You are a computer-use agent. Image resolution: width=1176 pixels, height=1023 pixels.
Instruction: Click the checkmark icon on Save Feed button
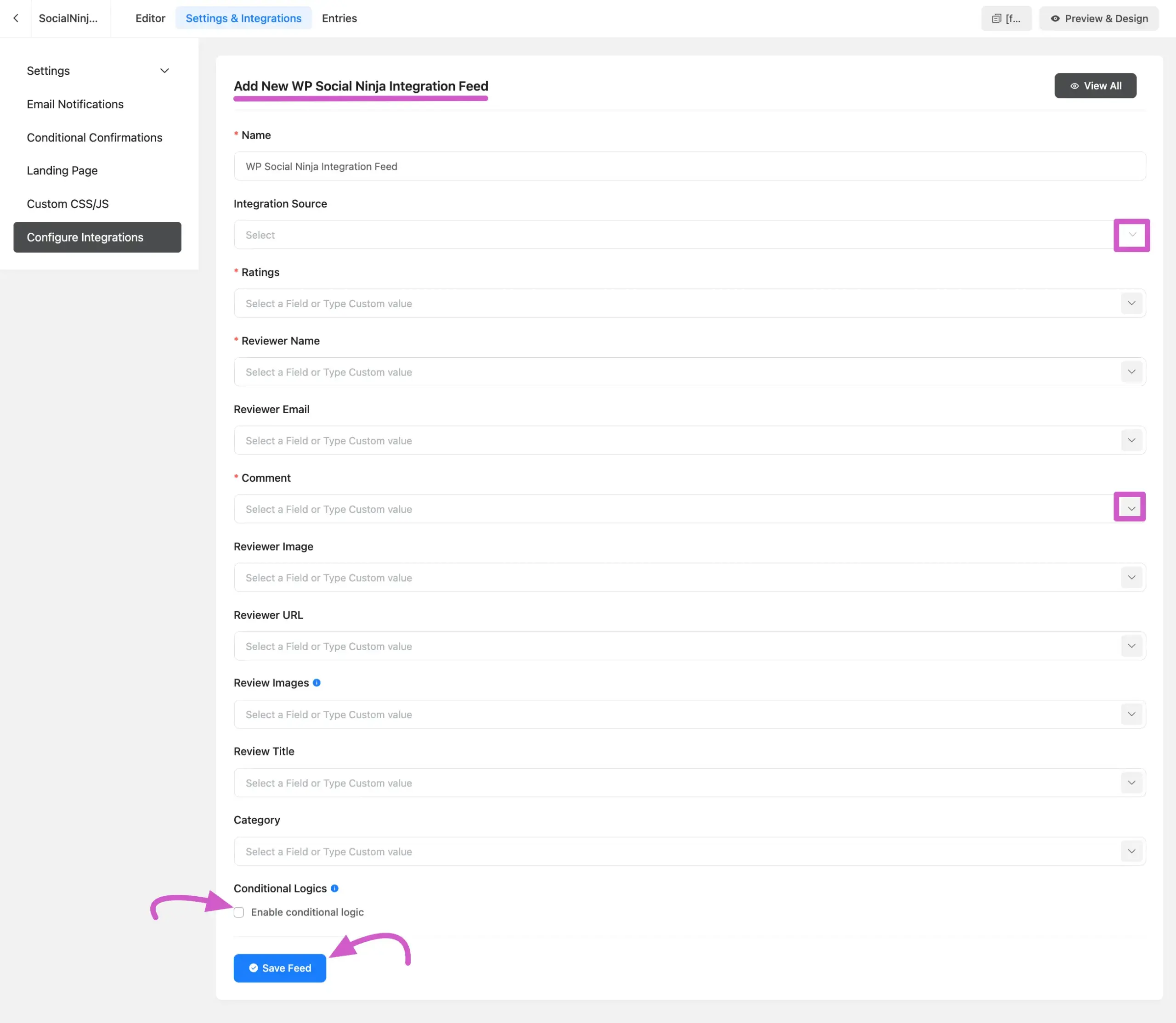click(253, 967)
